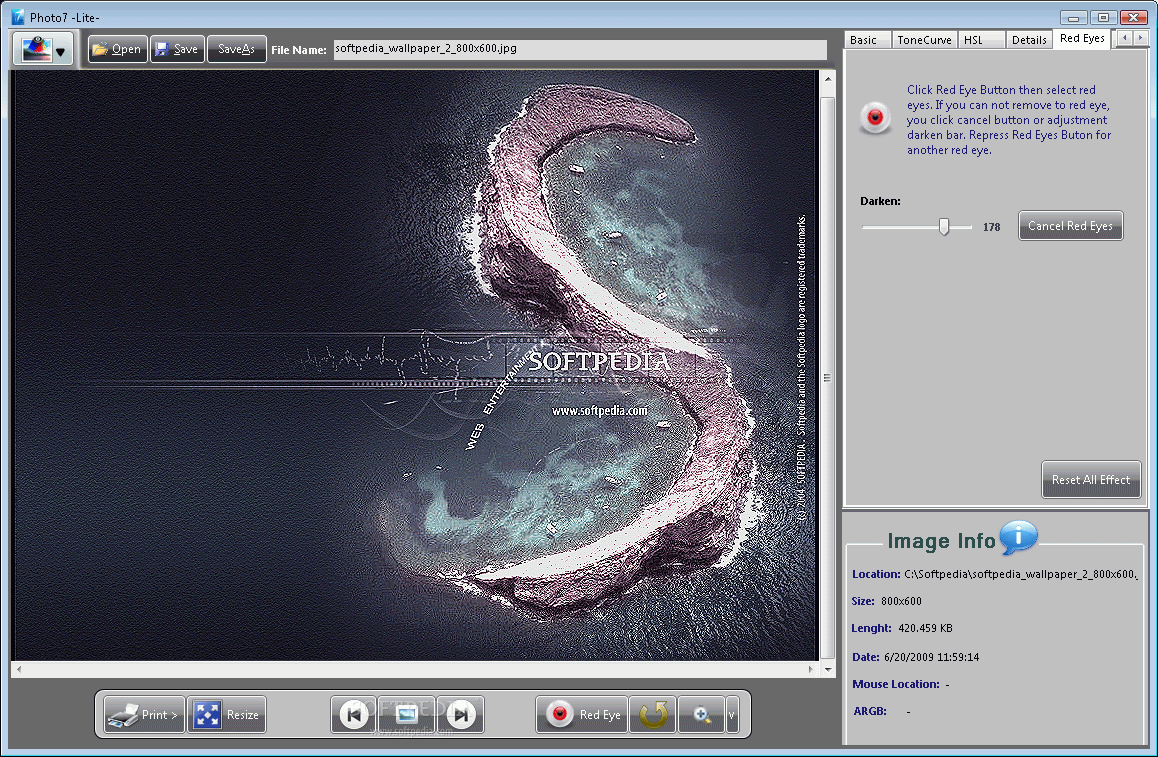The height and width of the screenshot is (757, 1158).
Task: Click Cancel Red Eyes button
Action: 1070,226
